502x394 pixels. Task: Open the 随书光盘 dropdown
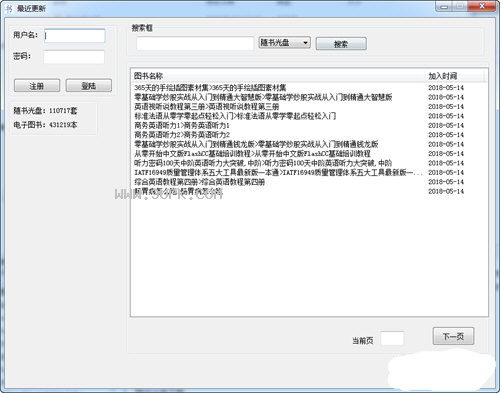pos(284,43)
